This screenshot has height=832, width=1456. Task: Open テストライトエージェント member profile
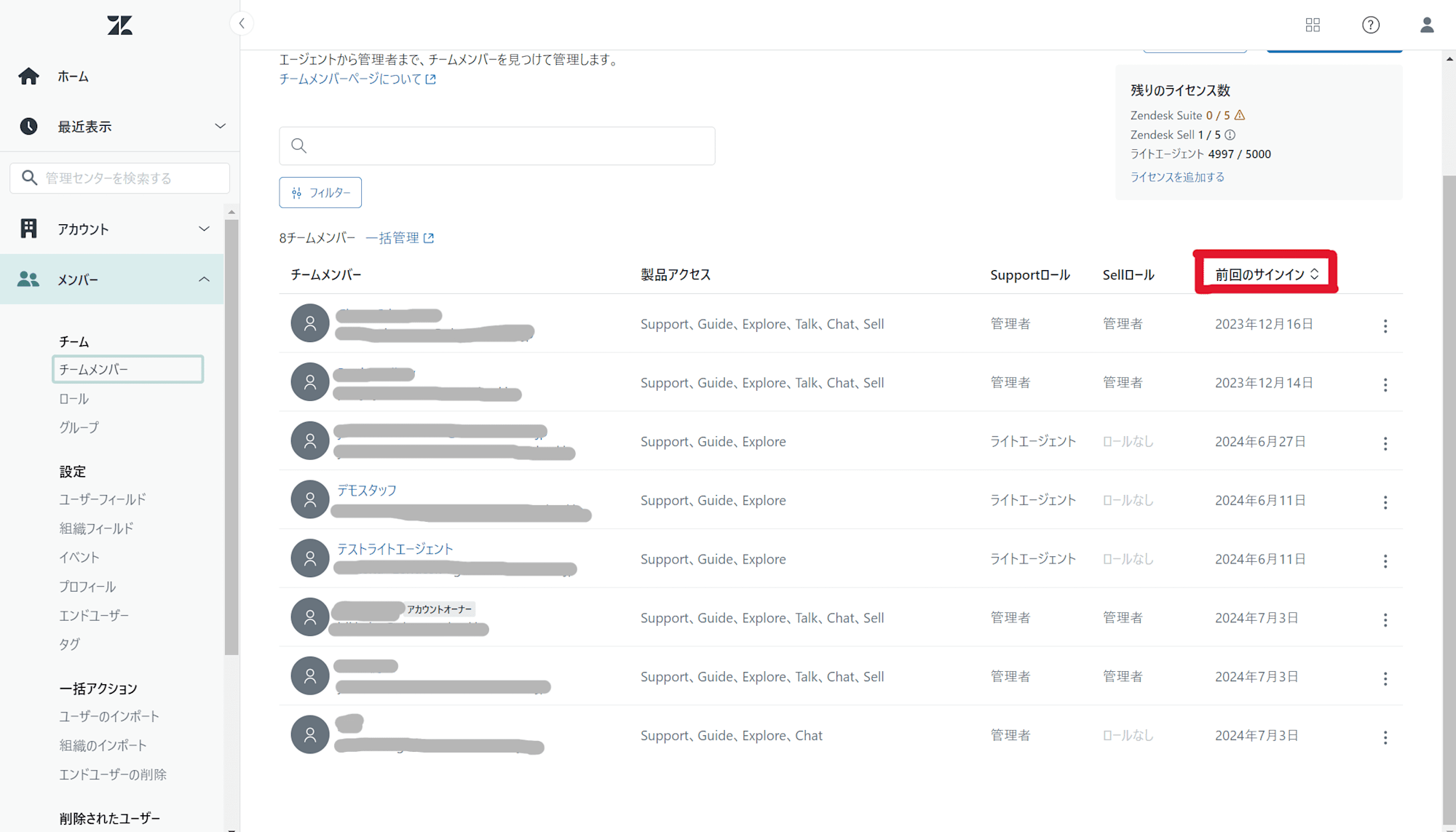click(x=395, y=550)
